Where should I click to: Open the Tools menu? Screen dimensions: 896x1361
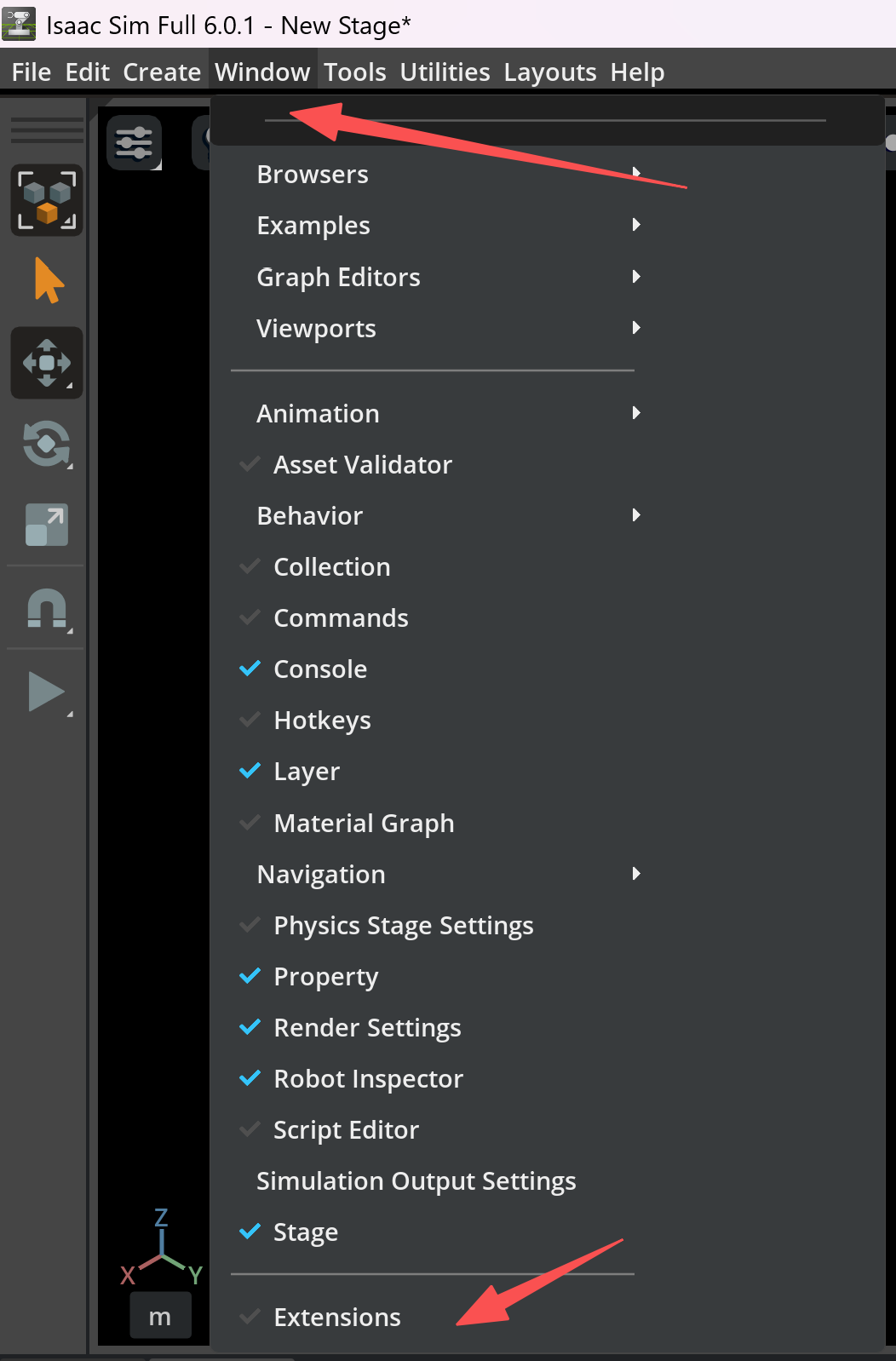355,72
